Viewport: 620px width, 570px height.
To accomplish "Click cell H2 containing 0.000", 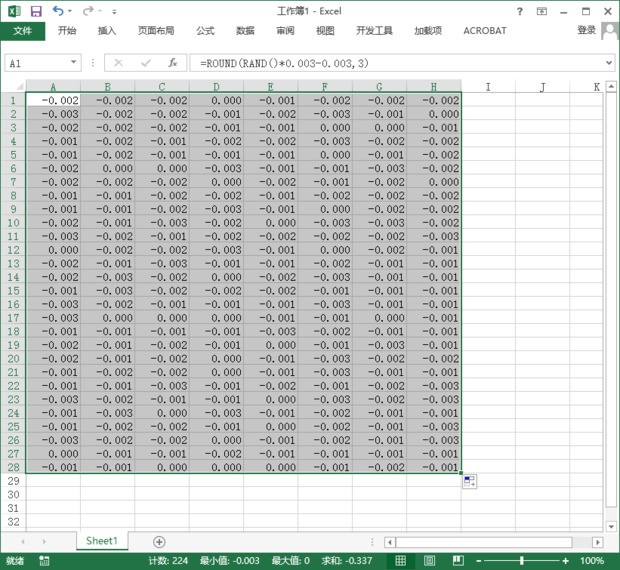I will click(x=434, y=114).
